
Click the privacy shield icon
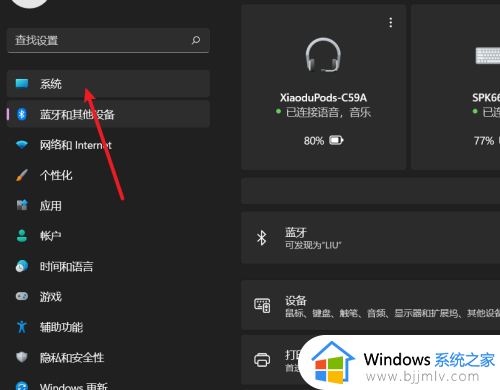pyautogui.click(x=22, y=357)
